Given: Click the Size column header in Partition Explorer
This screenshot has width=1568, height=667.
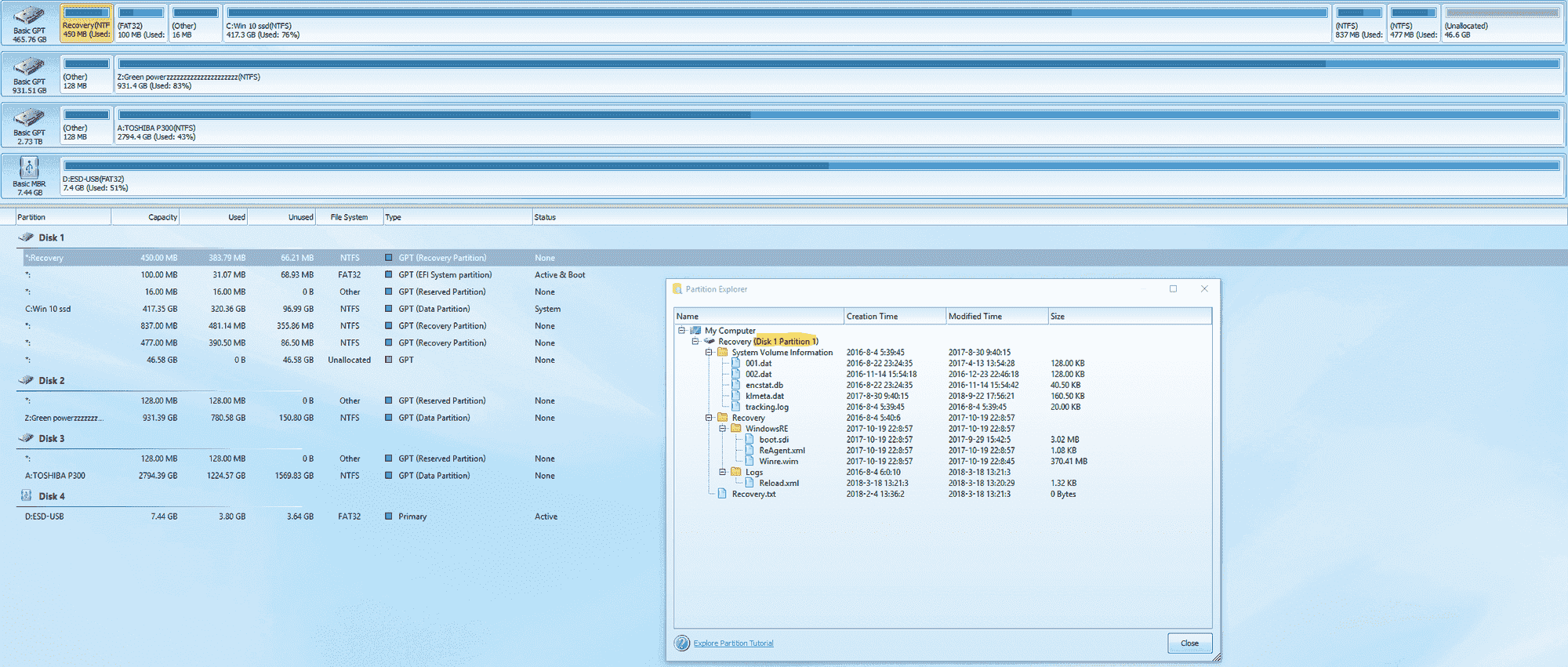Looking at the screenshot, I should pyautogui.click(x=1130, y=317).
